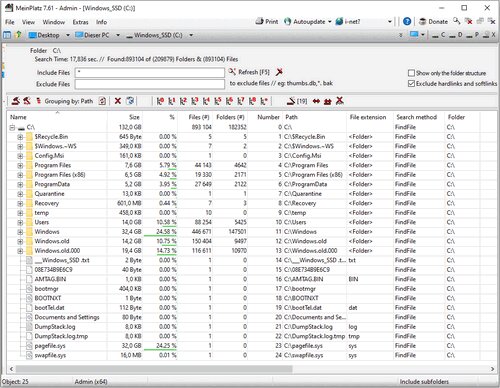Click the red double-arrow column width icon
The width and height of the screenshot is (500, 388).
(x=316, y=101)
